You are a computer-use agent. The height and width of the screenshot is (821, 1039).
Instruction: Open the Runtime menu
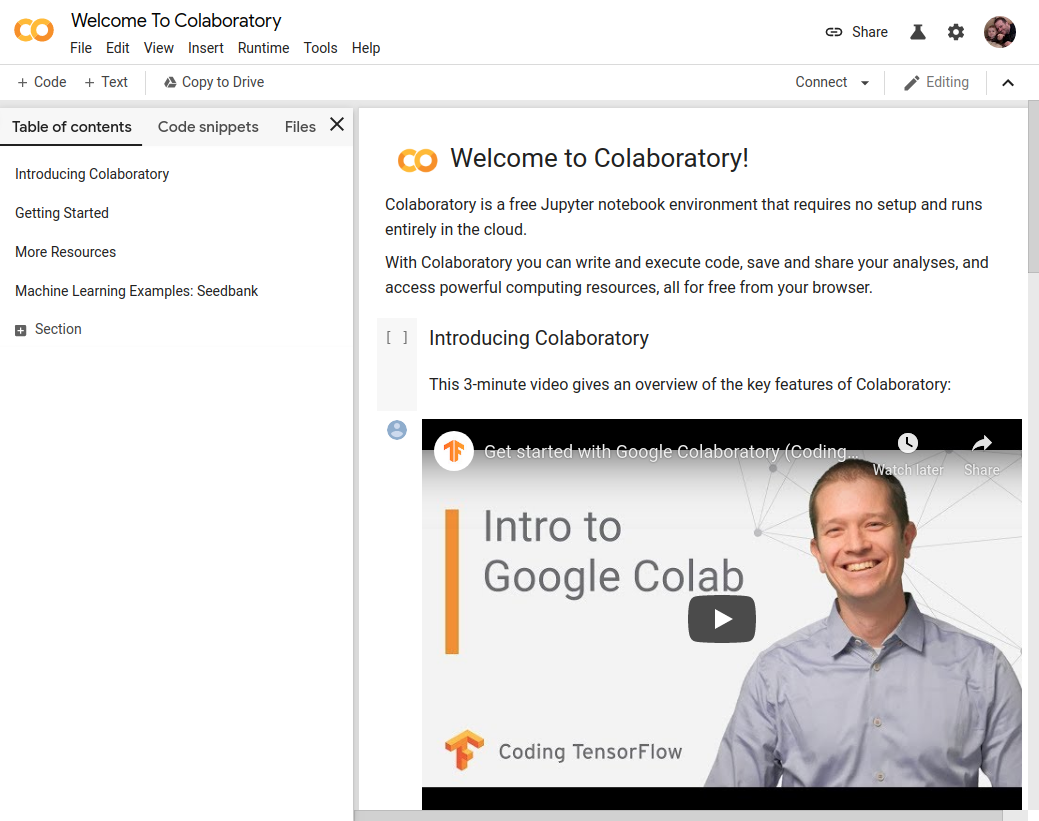tap(263, 48)
